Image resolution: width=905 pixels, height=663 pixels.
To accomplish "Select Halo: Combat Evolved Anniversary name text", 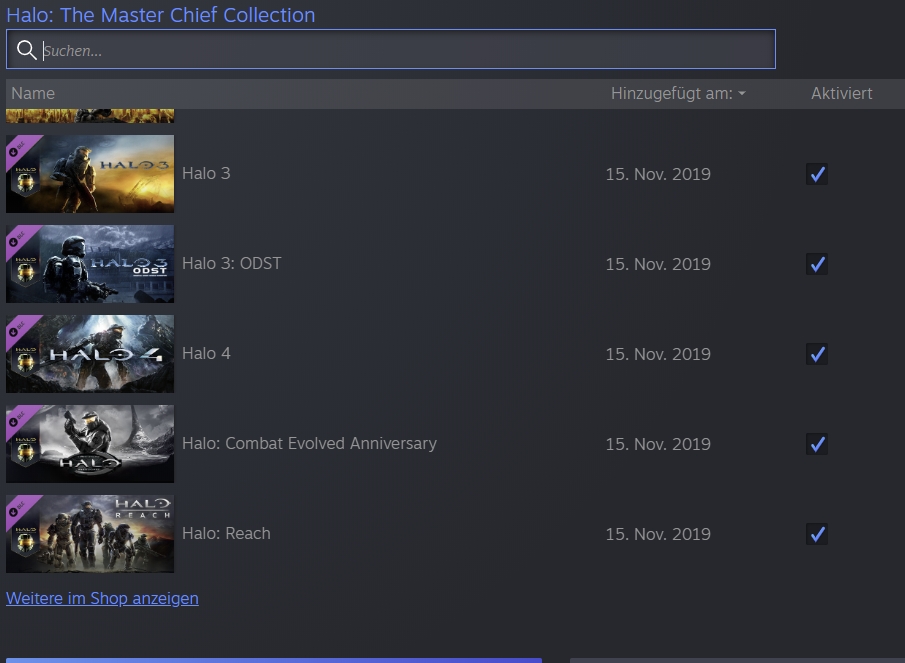I will coord(309,444).
